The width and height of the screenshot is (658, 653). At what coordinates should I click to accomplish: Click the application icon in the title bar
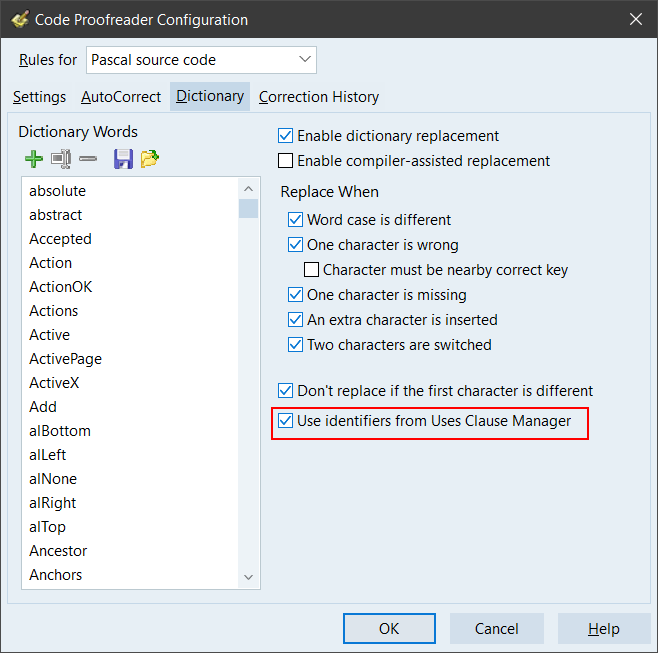click(19, 19)
